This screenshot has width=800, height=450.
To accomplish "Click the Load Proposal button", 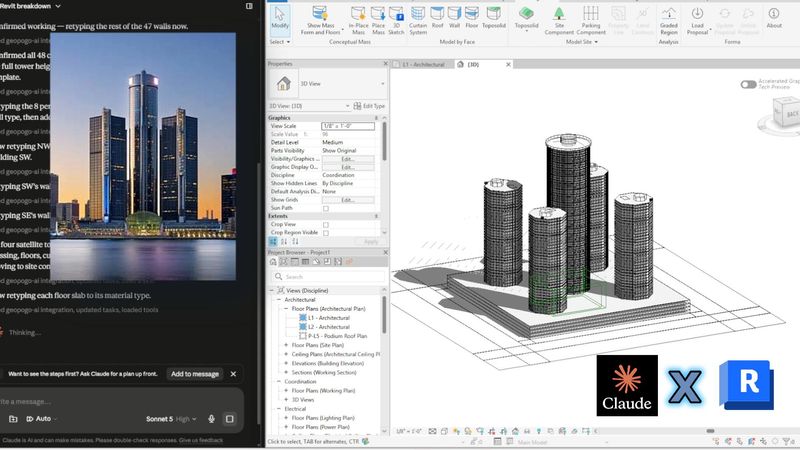I will click(x=697, y=20).
